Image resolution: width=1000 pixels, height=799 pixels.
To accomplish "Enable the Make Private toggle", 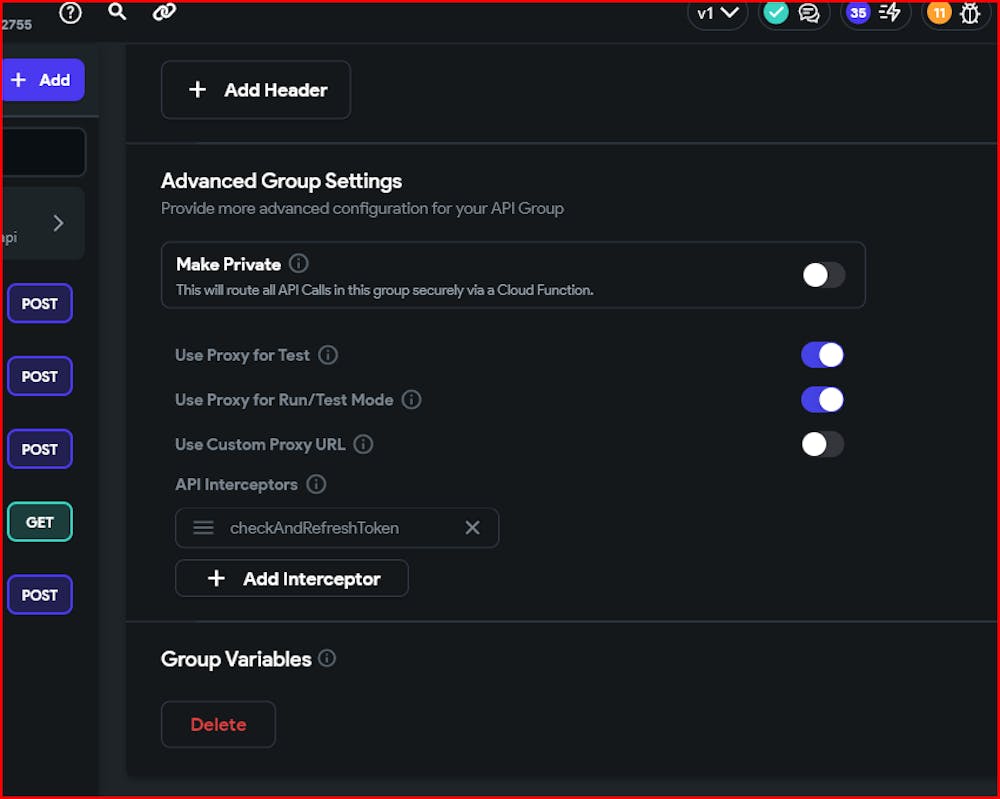I will click(x=823, y=273).
